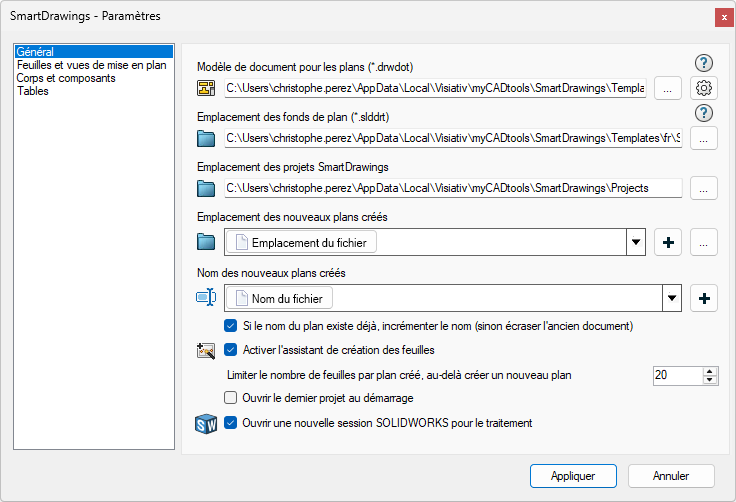Click the Annuler button
736x502 pixels.
pyautogui.click(x=670, y=475)
